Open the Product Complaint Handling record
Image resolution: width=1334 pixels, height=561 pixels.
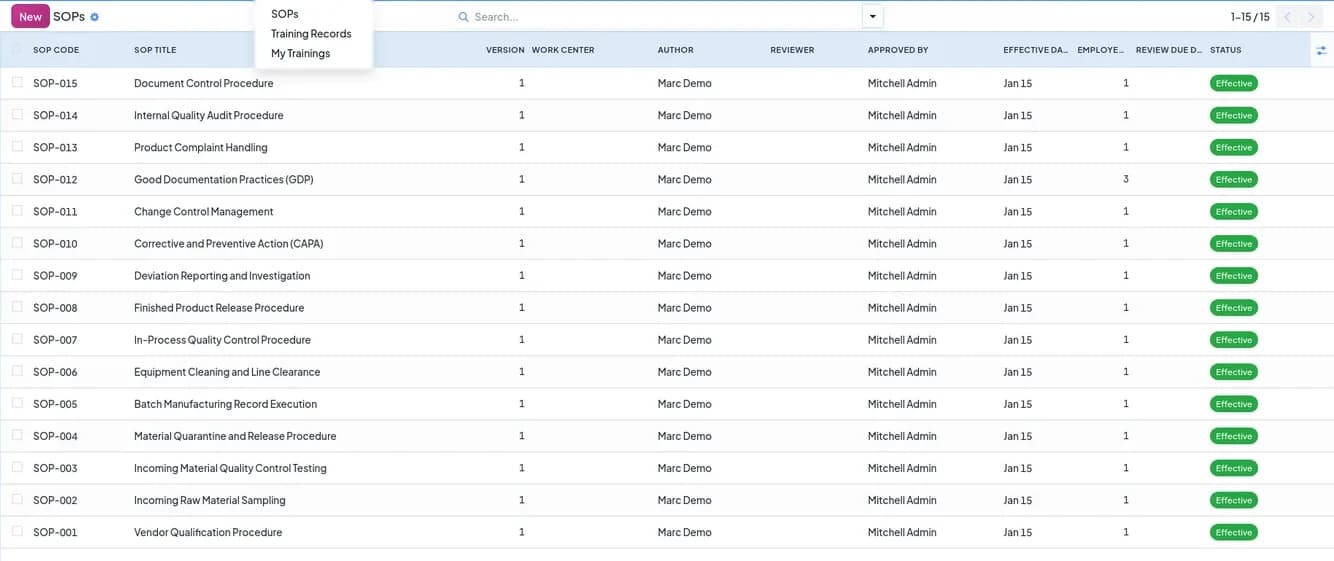click(x=201, y=147)
